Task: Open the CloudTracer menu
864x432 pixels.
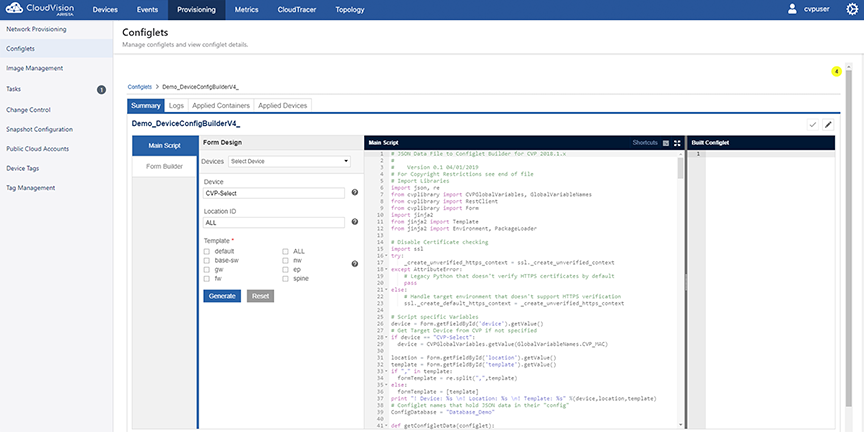Action: pyautogui.click(x=296, y=10)
